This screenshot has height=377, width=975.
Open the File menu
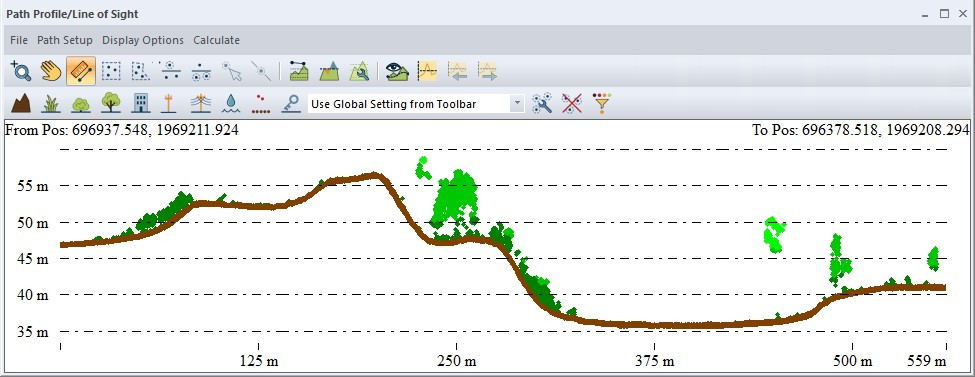[x=19, y=40]
